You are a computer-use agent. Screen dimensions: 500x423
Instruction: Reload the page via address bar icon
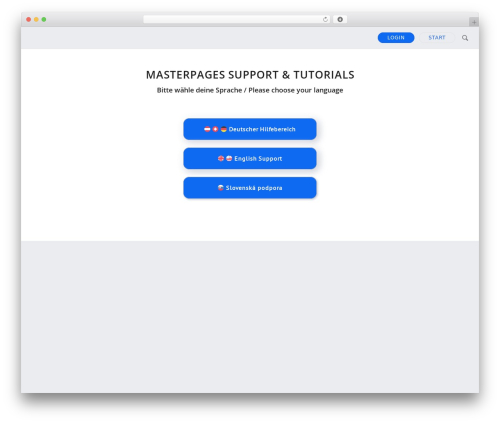[x=325, y=20]
